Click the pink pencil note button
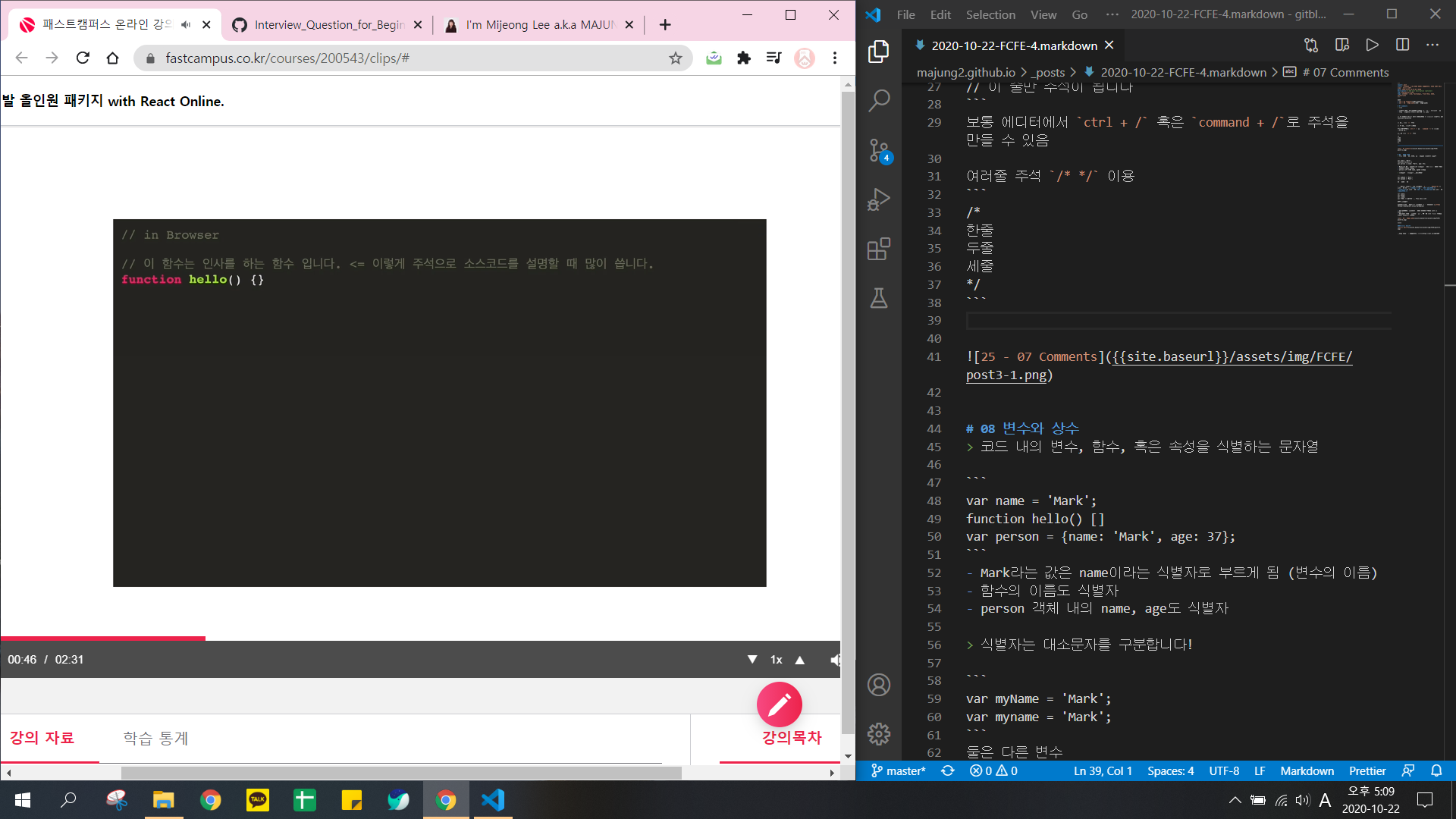 tap(780, 704)
